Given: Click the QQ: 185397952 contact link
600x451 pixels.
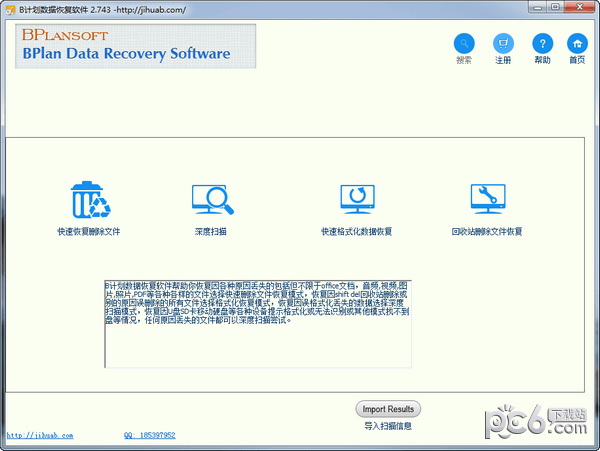Looking at the screenshot, I should pos(150,435).
